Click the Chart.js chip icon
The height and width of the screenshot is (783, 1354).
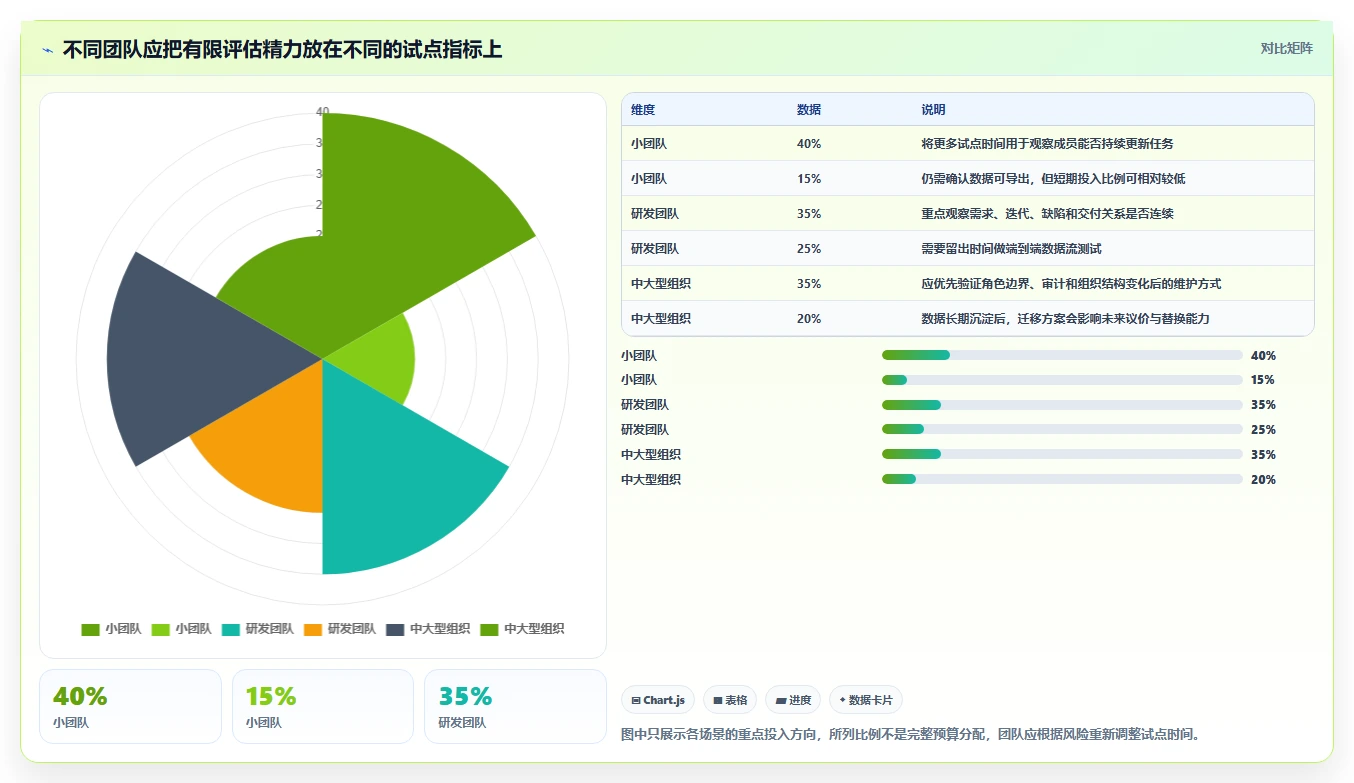click(x=636, y=701)
